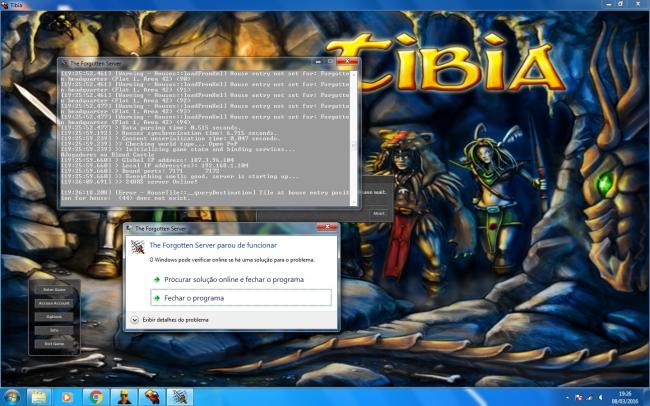Choose 'Procurar solução online e fechar o programa'
The width and height of the screenshot is (650, 406).
(234, 280)
